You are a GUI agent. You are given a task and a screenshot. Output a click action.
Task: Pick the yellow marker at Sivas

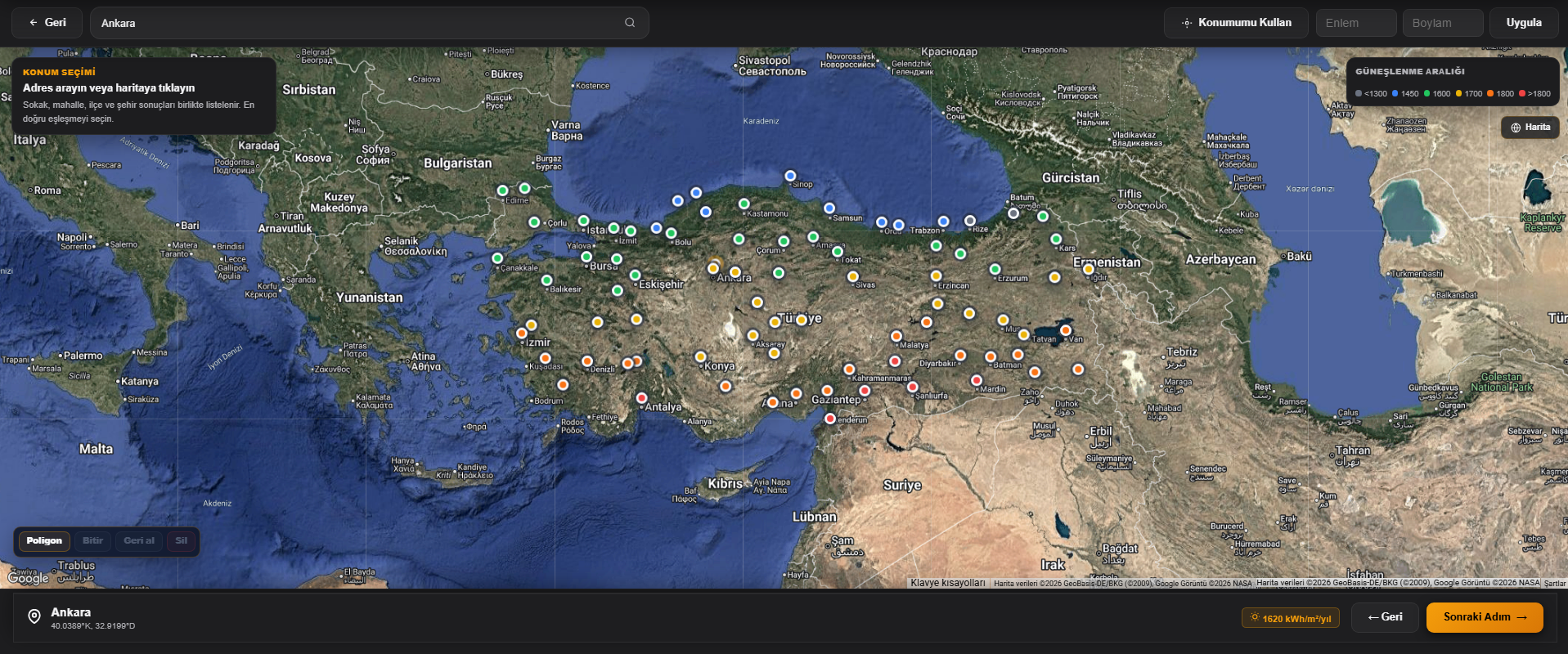pyautogui.click(x=852, y=276)
